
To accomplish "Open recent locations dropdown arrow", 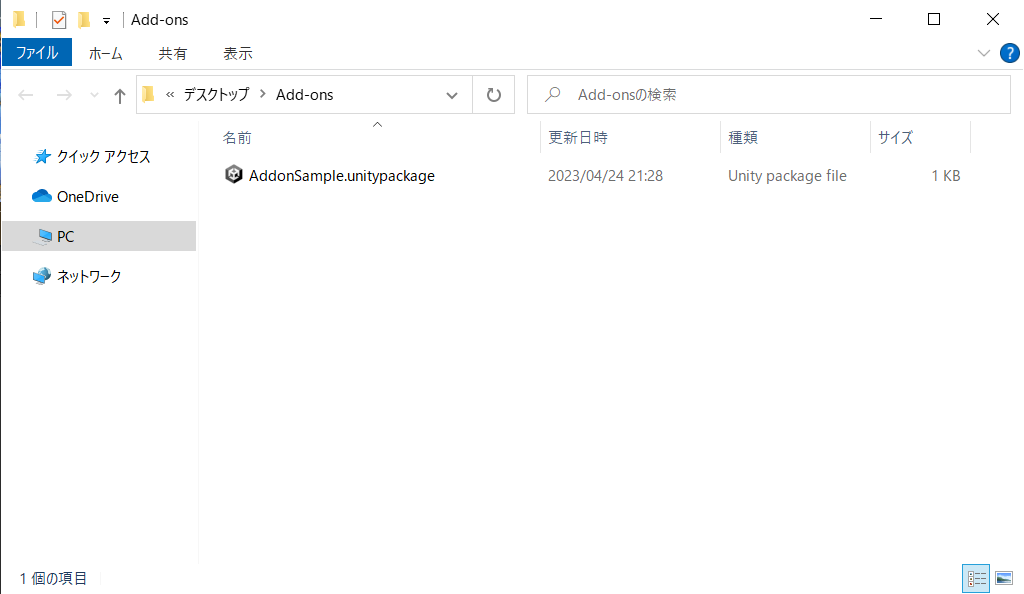I will [x=95, y=95].
